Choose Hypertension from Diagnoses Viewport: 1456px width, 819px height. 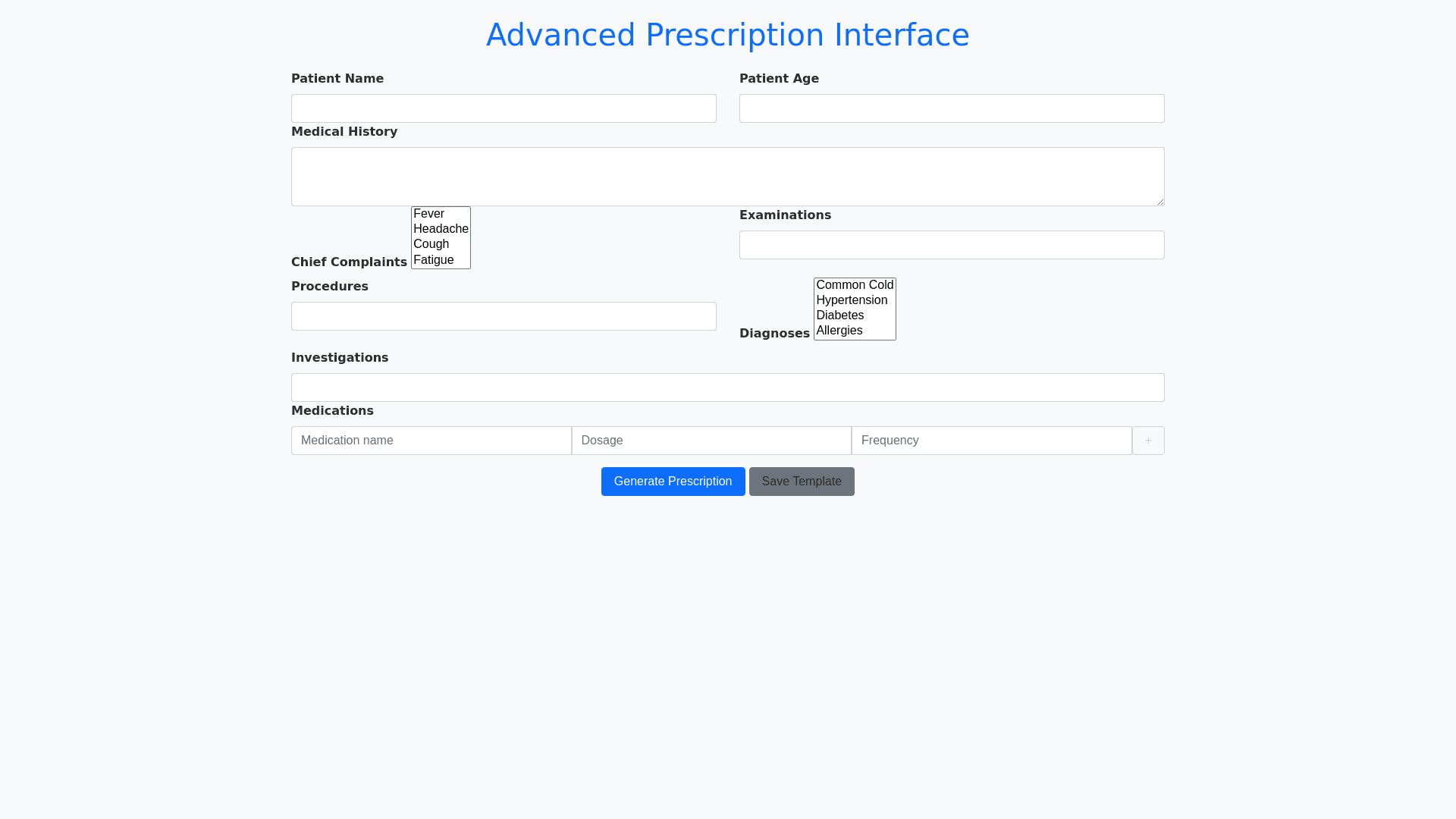[852, 300]
